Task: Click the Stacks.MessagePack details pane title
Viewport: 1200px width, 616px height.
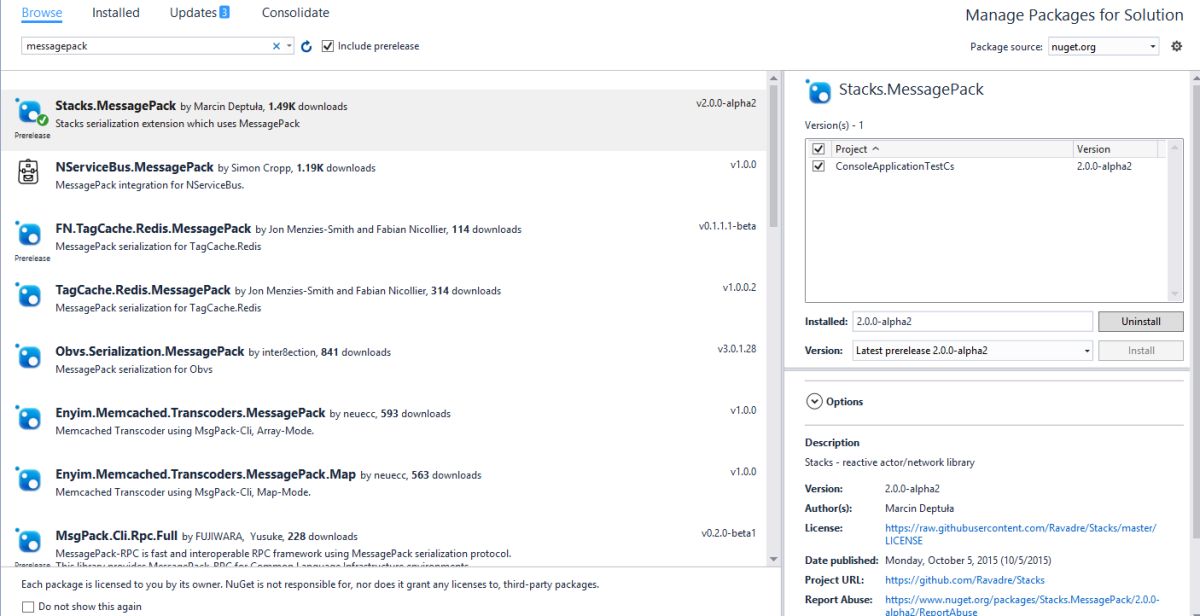Action: pyautogui.click(x=911, y=89)
